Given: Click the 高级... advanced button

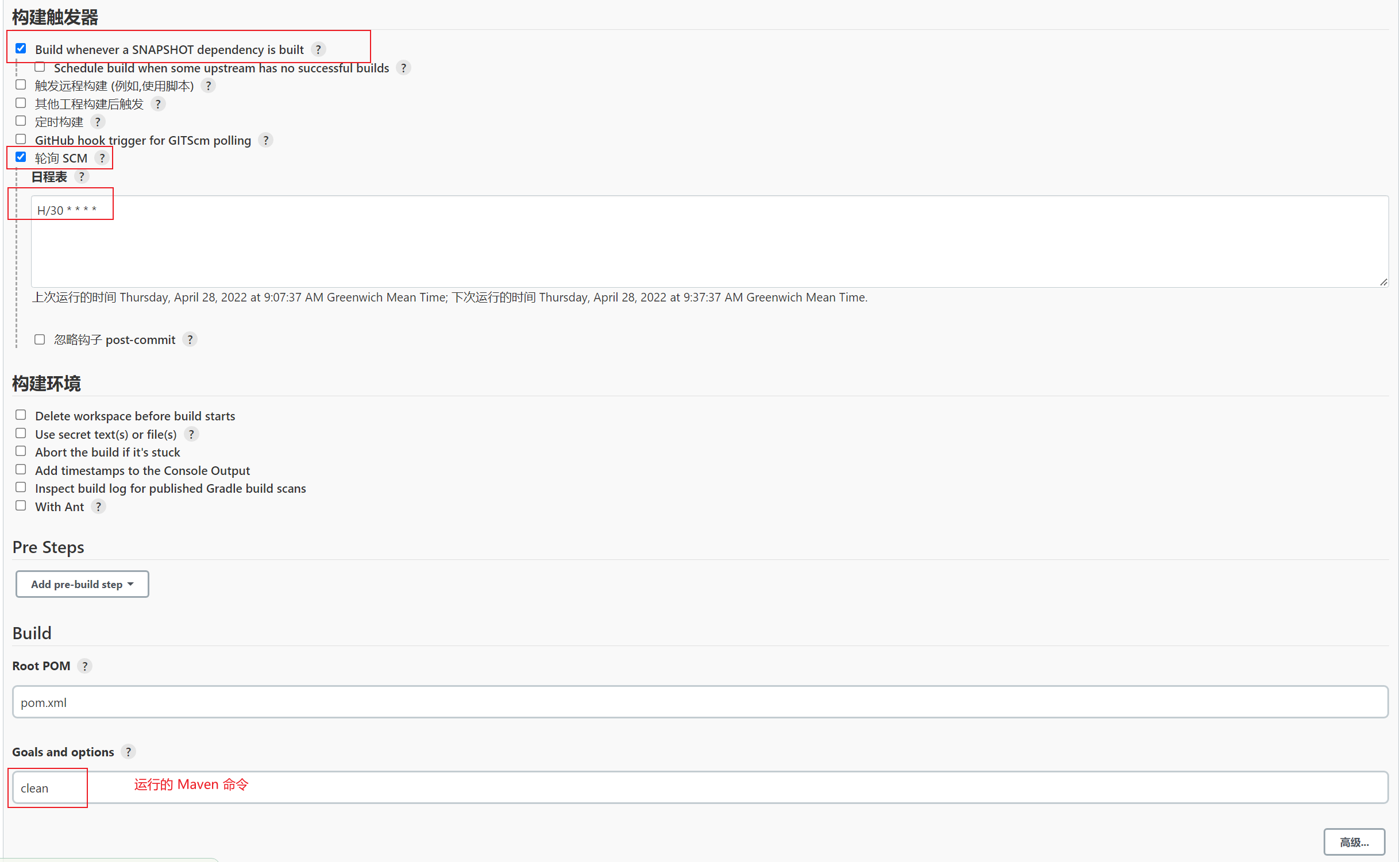Looking at the screenshot, I should pos(1354,842).
